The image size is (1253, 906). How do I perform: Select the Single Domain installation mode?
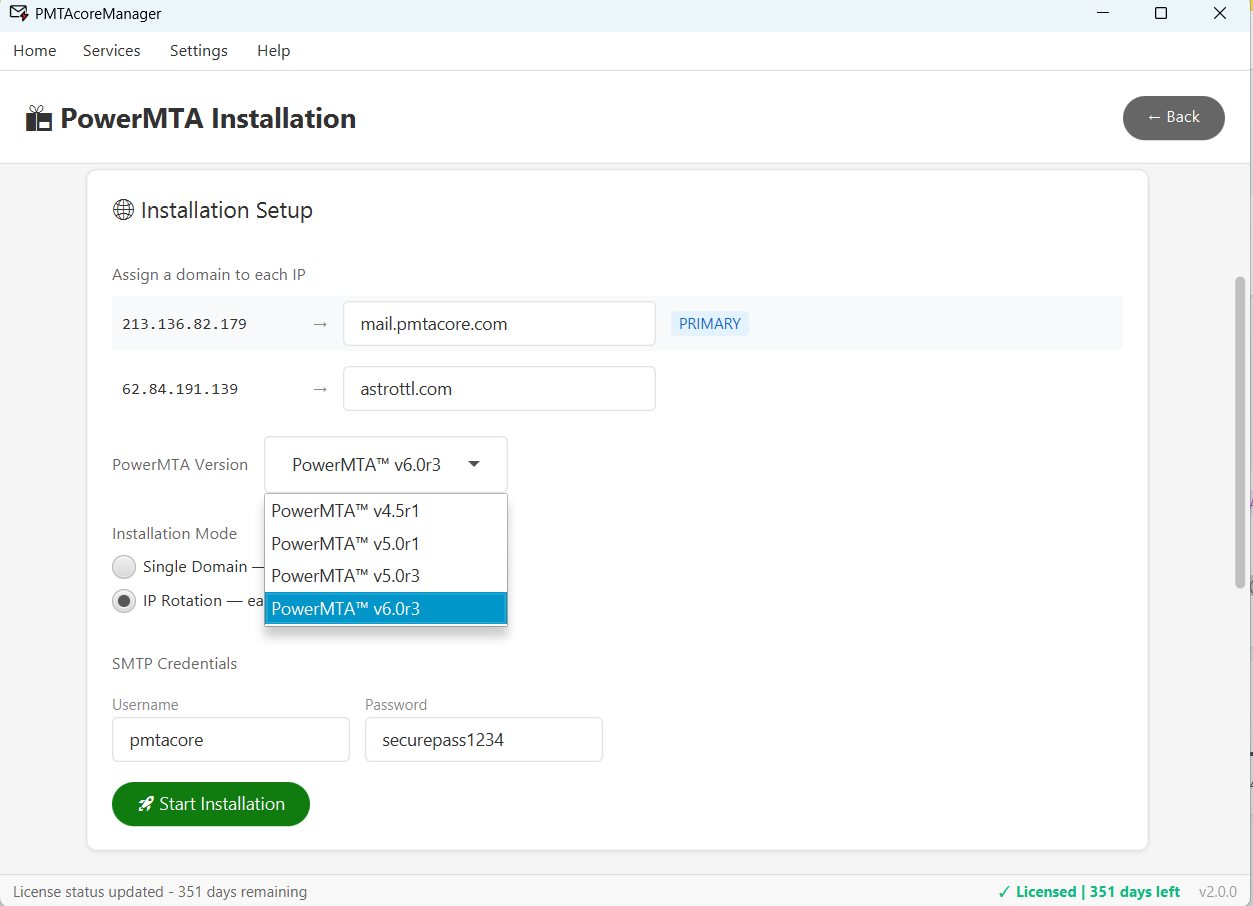123,566
